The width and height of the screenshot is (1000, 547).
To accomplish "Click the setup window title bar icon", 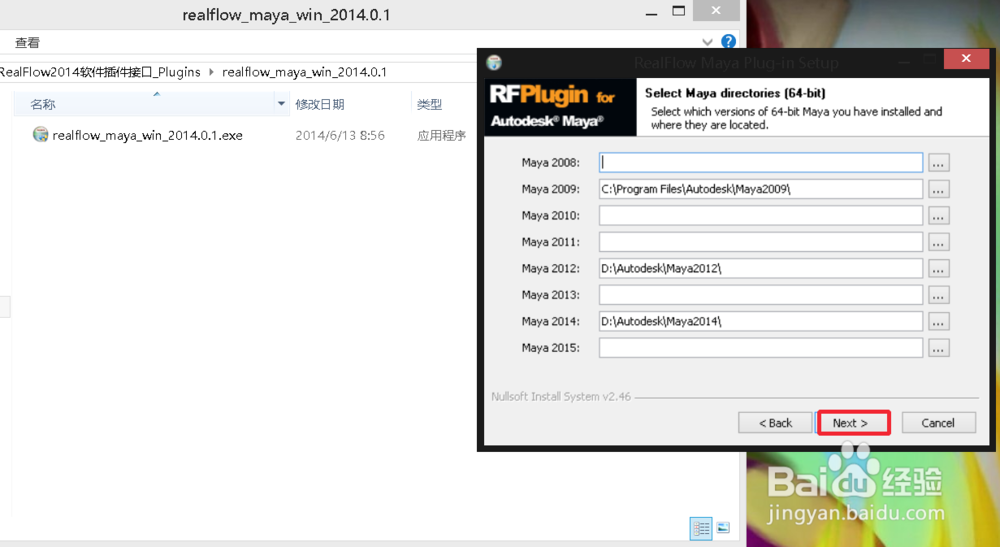I will point(494,62).
